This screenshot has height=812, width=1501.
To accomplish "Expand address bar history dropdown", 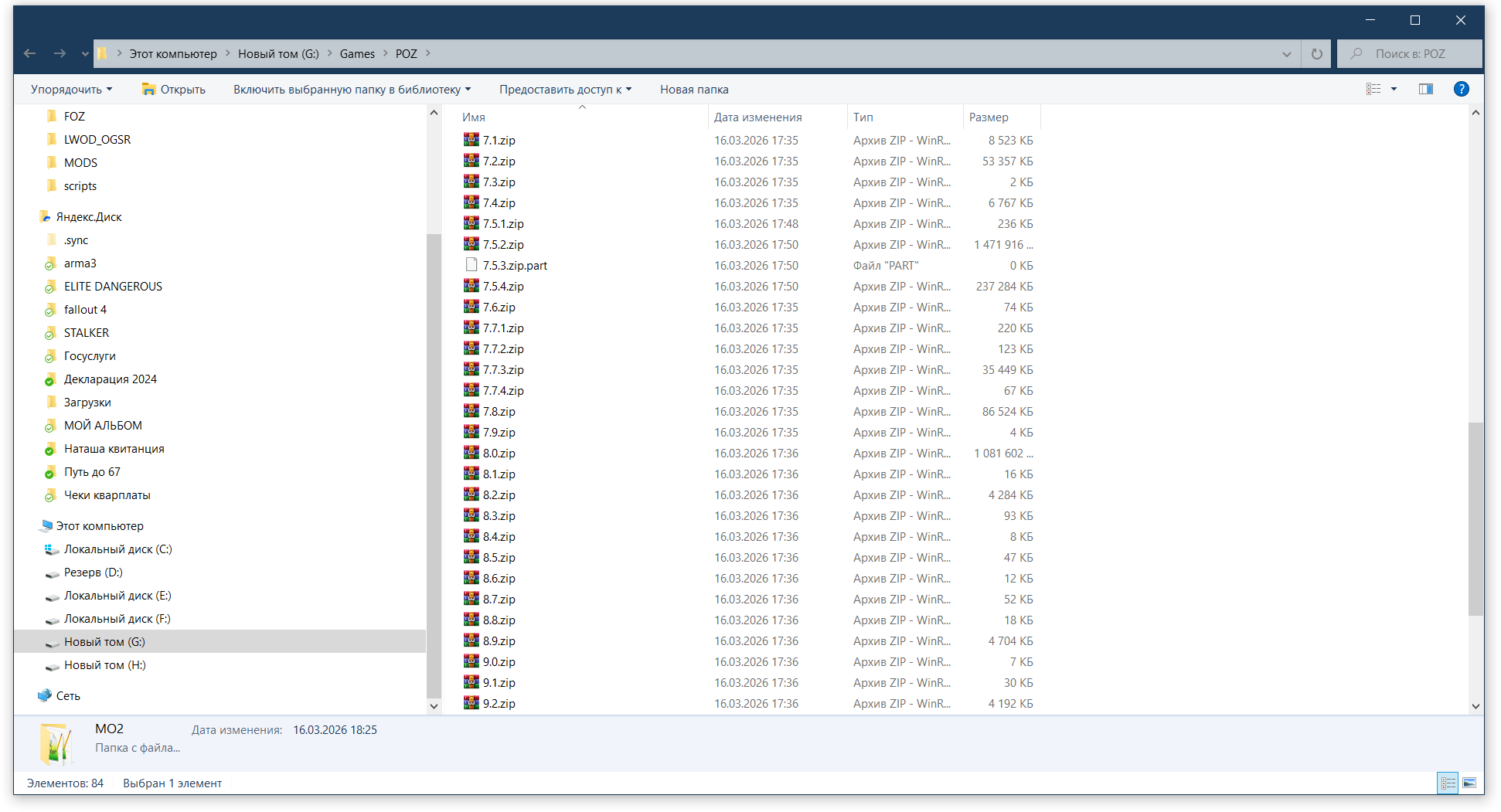I will 1286,54.
